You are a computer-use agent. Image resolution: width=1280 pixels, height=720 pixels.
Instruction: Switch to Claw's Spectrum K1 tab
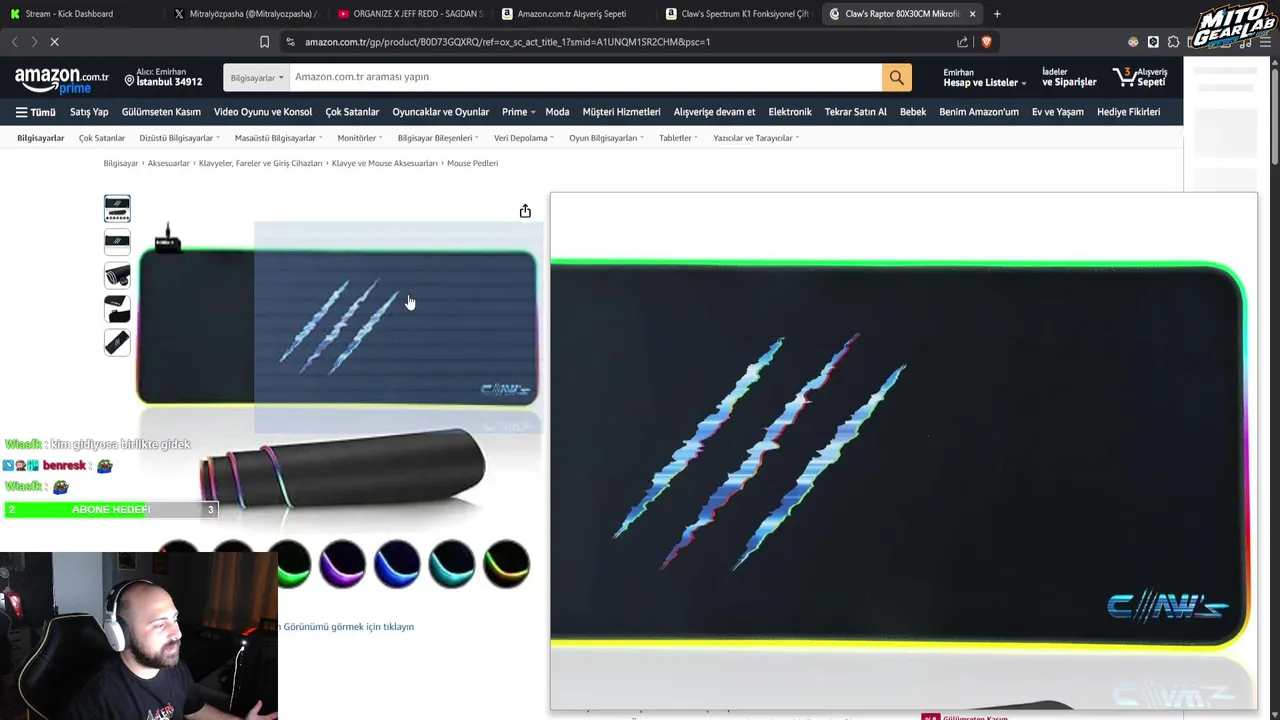click(738, 14)
